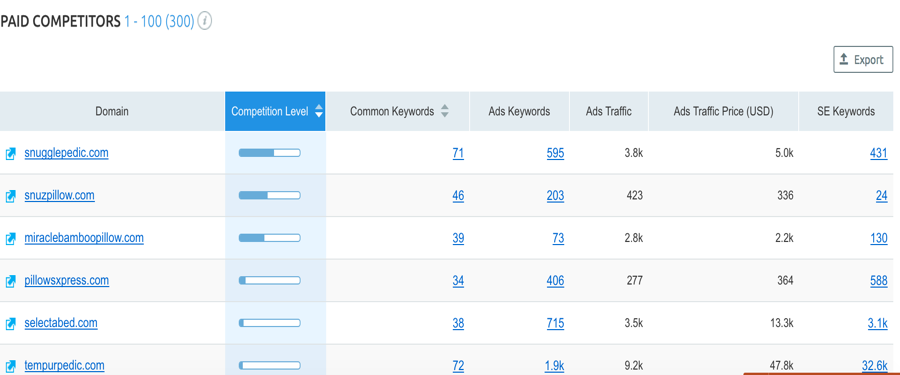Screen dimensions: 900x375
Task: Open external link icon for selectabed.com
Action: point(10,324)
